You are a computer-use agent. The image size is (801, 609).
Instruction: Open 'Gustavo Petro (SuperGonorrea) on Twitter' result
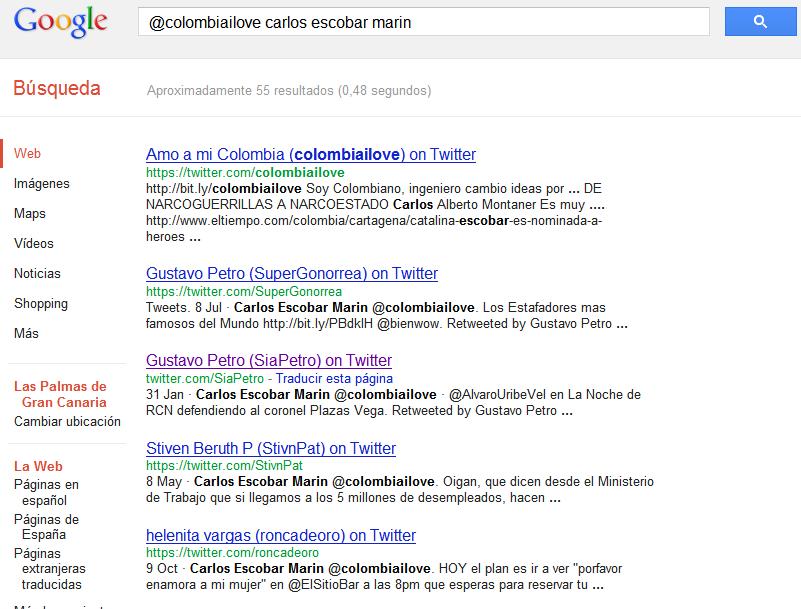[x=292, y=273]
